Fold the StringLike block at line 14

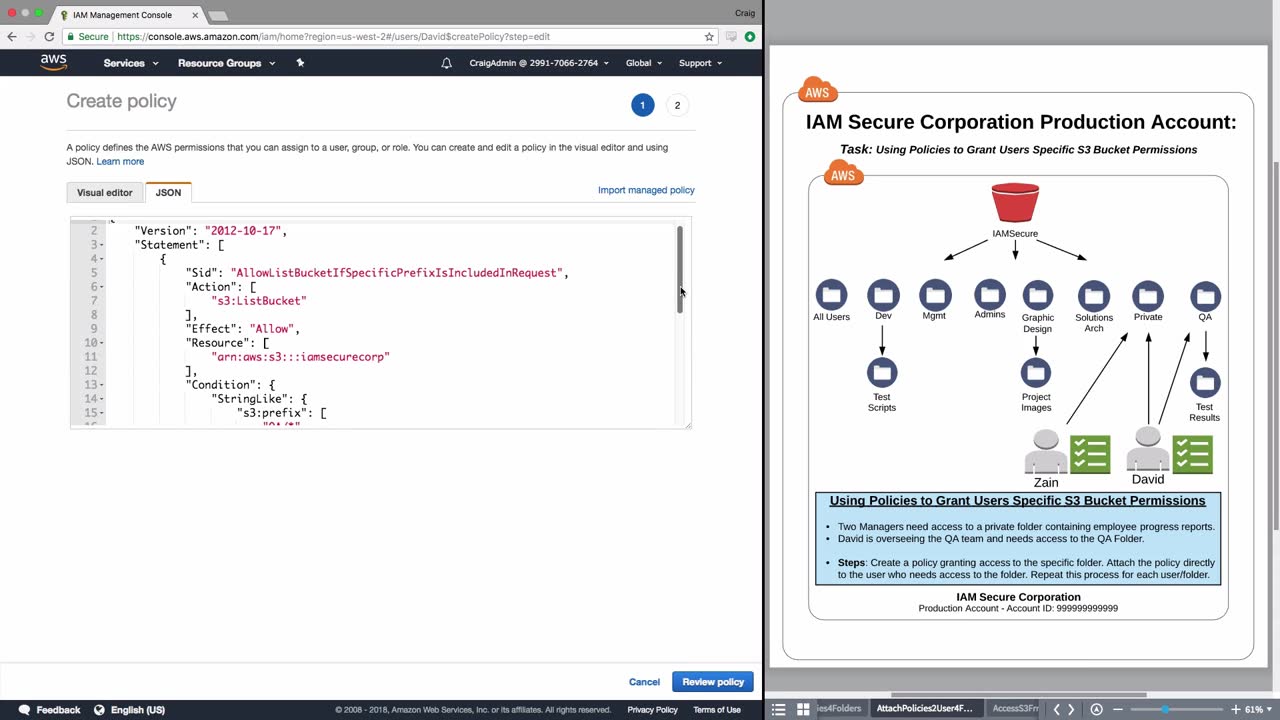(x=103, y=399)
